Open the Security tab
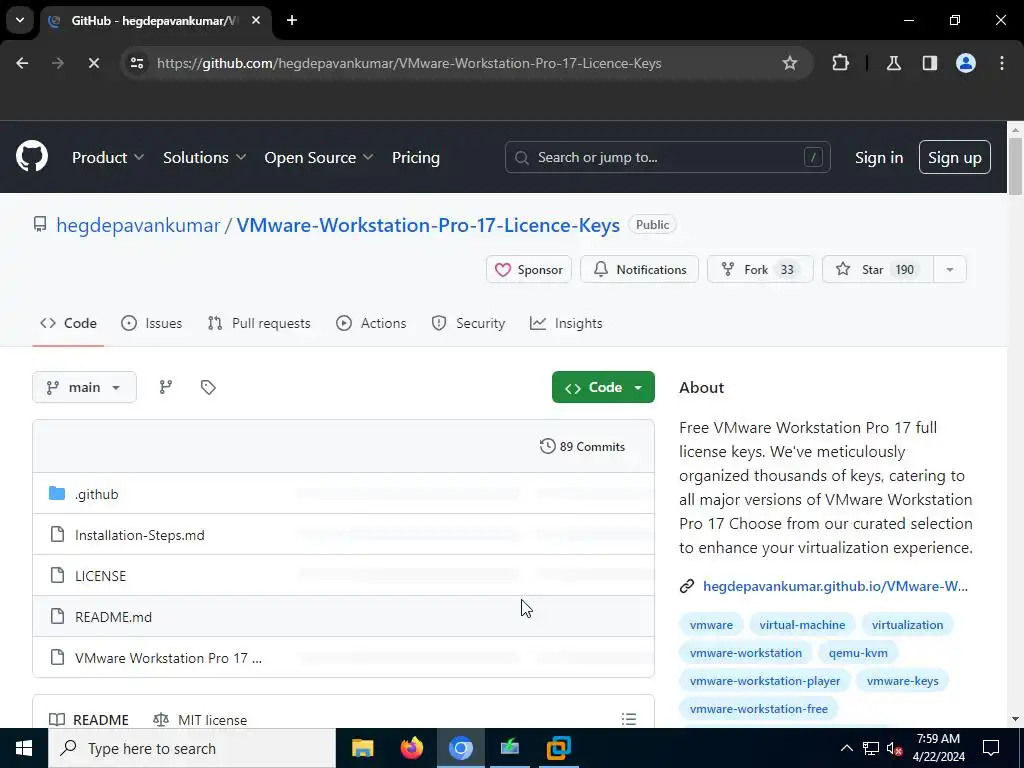1024x768 pixels. (468, 323)
